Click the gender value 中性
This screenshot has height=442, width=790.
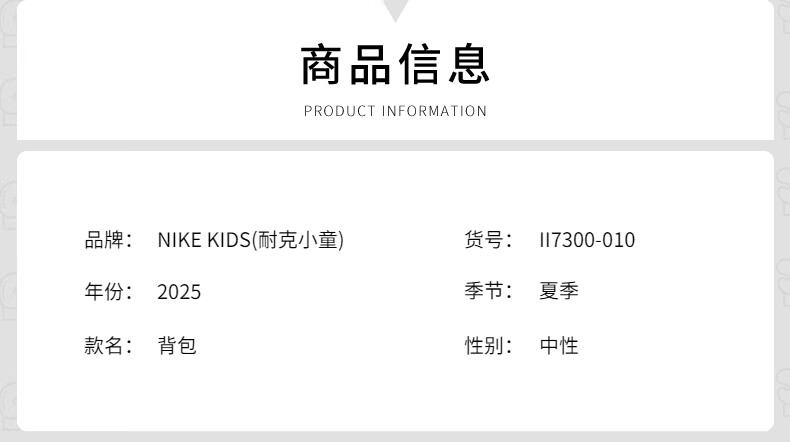point(559,346)
